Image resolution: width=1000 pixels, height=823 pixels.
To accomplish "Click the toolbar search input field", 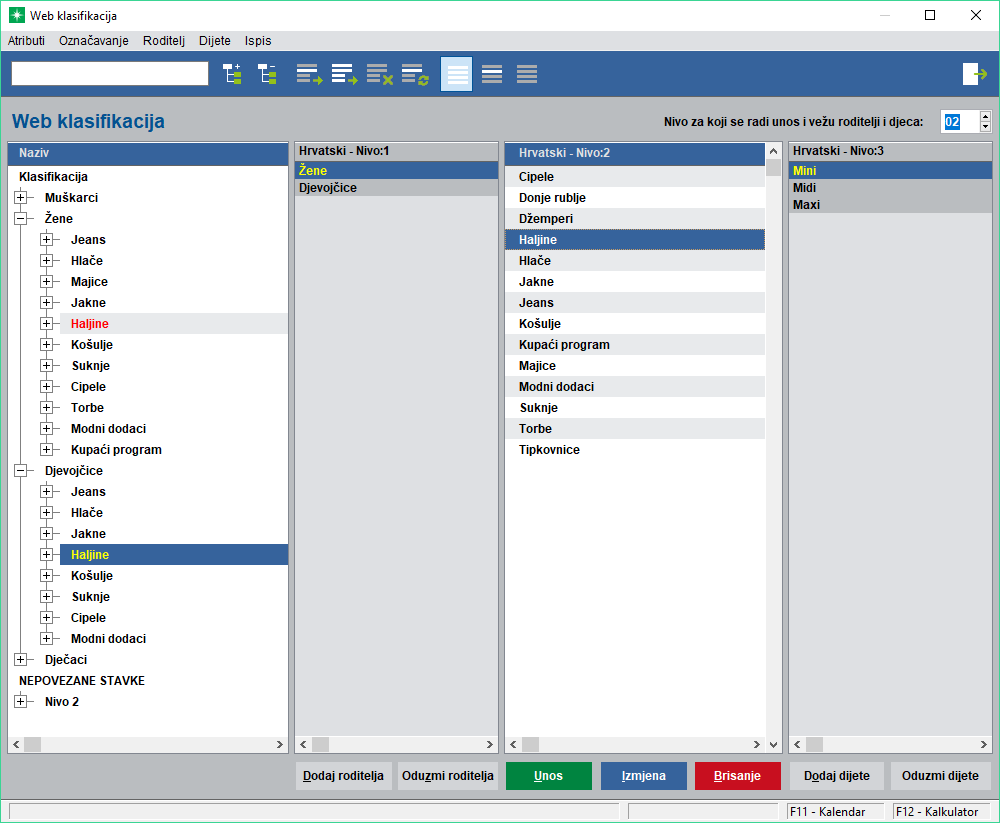I will (x=110, y=74).
